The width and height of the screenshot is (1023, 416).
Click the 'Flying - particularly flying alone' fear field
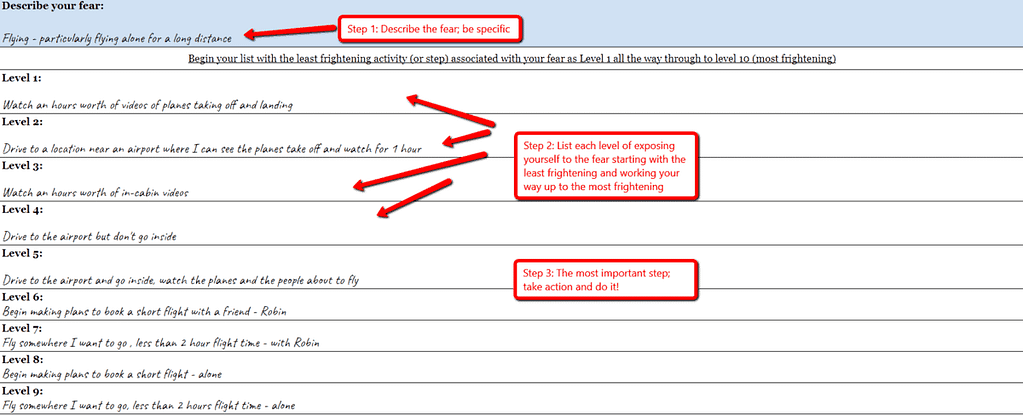click(x=117, y=39)
